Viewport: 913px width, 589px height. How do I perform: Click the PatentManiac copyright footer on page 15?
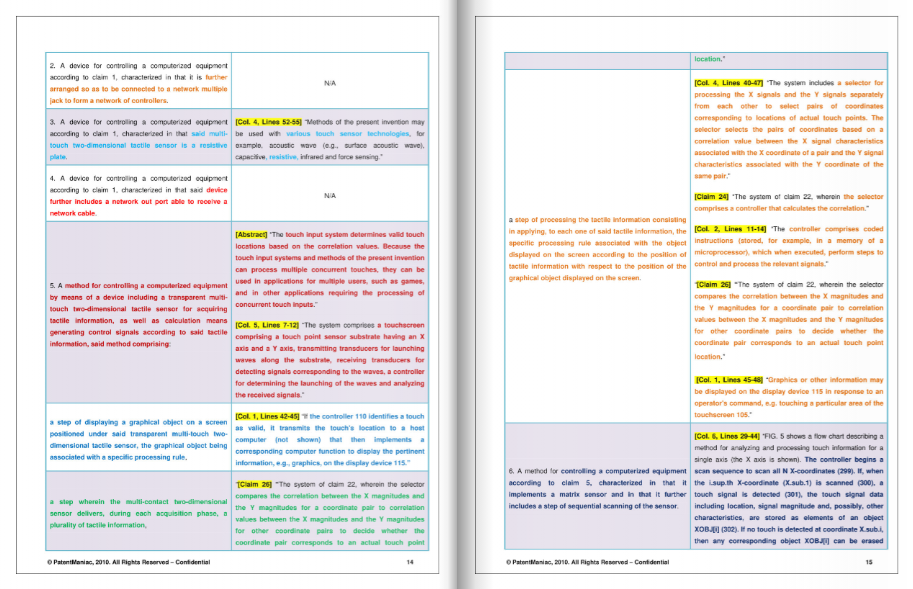[x=588, y=562]
